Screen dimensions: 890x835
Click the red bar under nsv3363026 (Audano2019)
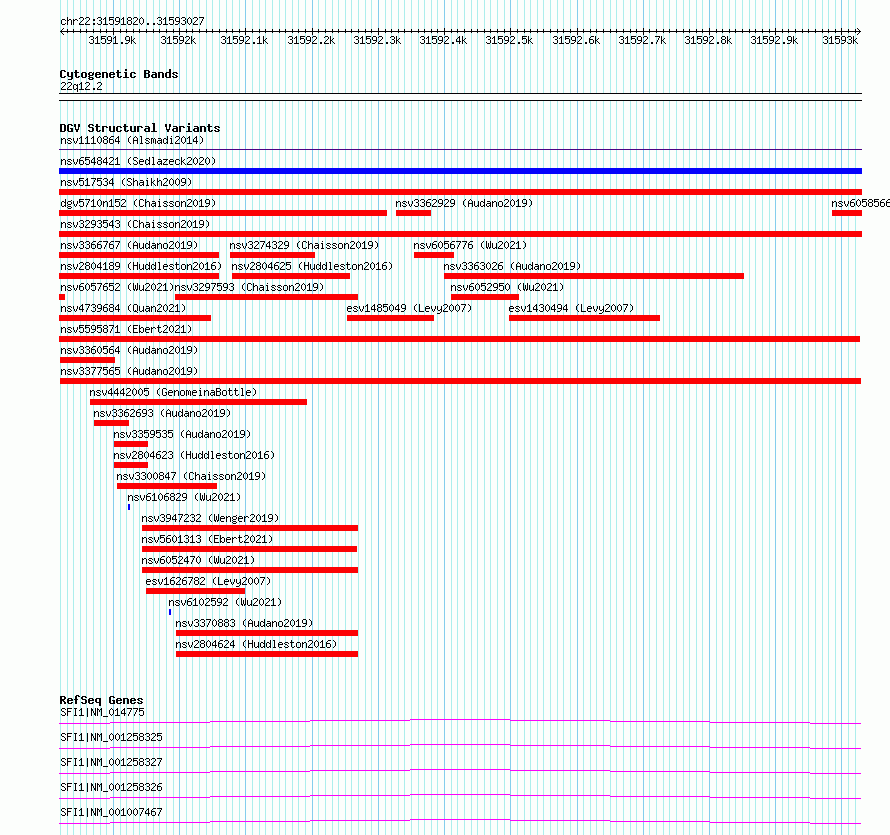tap(594, 276)
